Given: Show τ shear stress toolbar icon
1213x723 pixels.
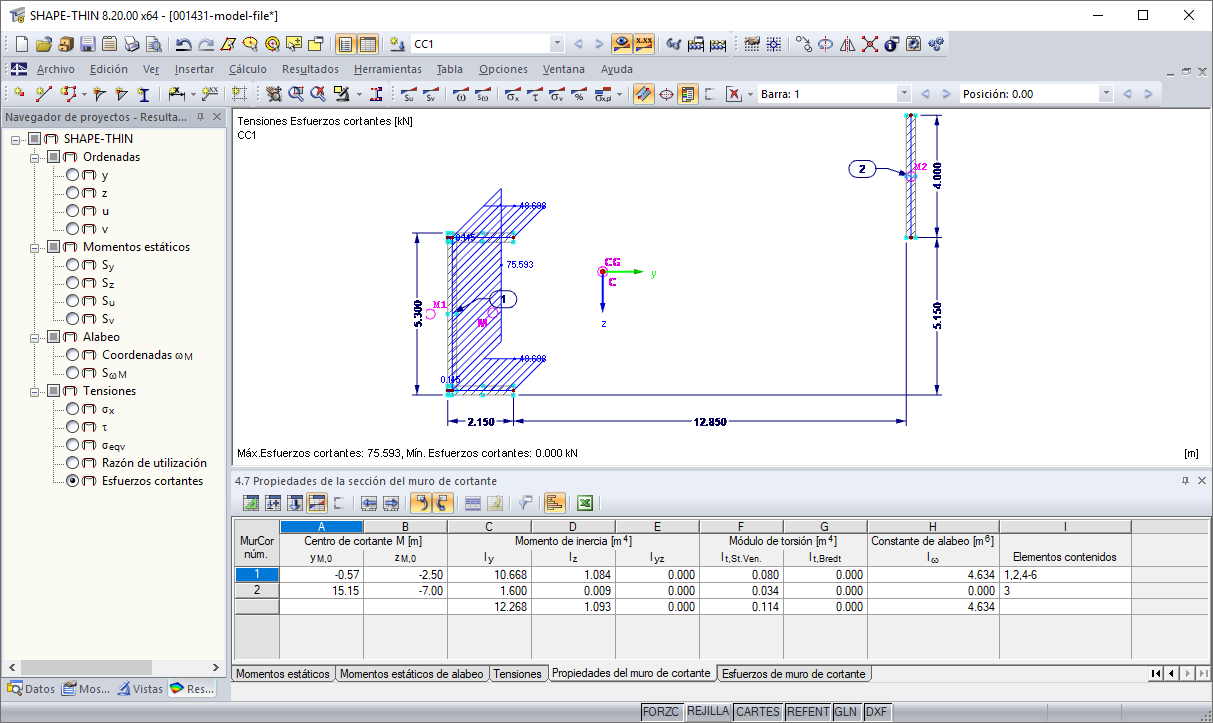Looking at the screenshot, I should click(x=535, y=94).
